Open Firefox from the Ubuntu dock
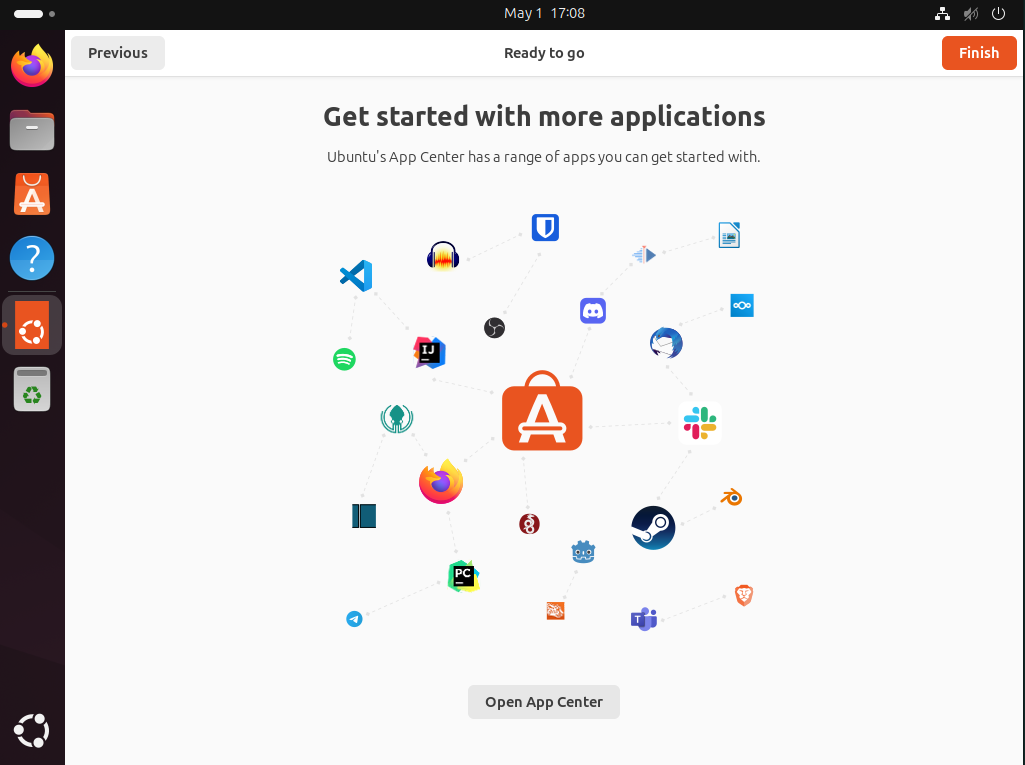 (x=32, y=66)
